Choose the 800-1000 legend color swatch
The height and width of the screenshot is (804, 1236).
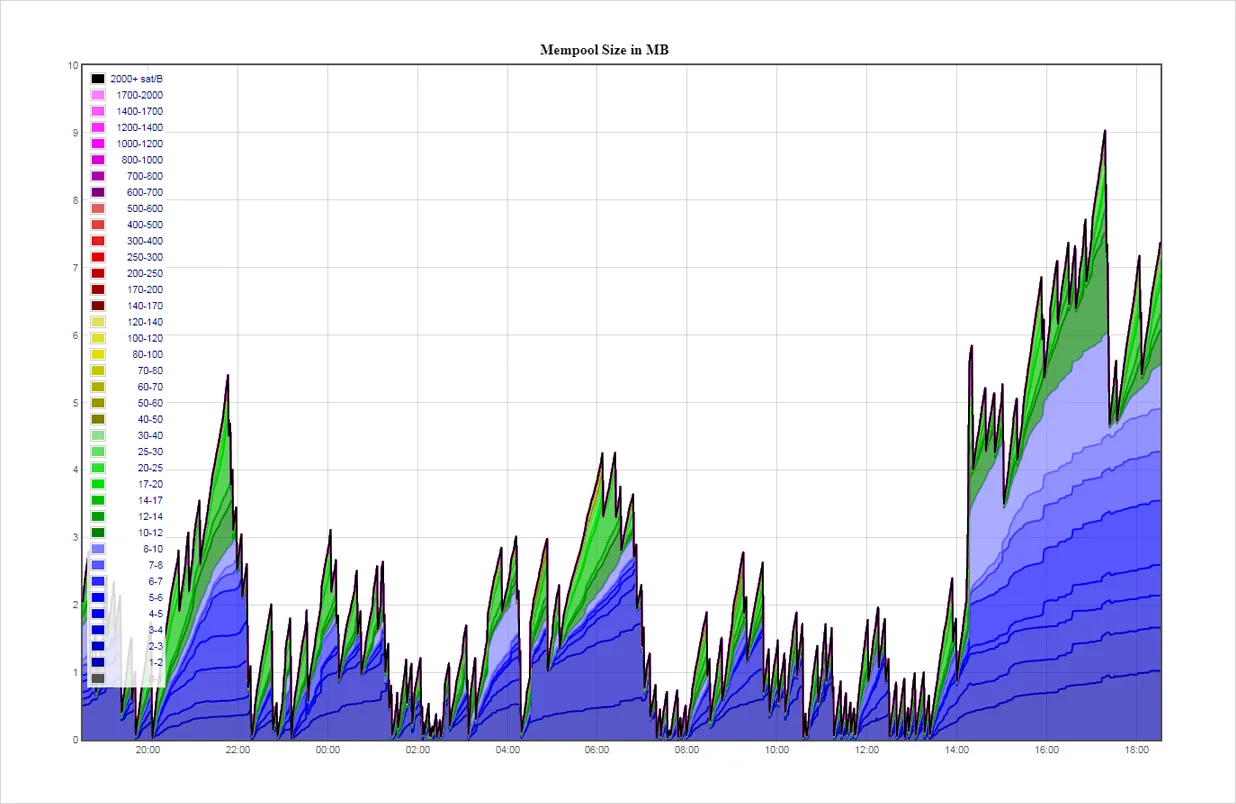coord(98,160)
